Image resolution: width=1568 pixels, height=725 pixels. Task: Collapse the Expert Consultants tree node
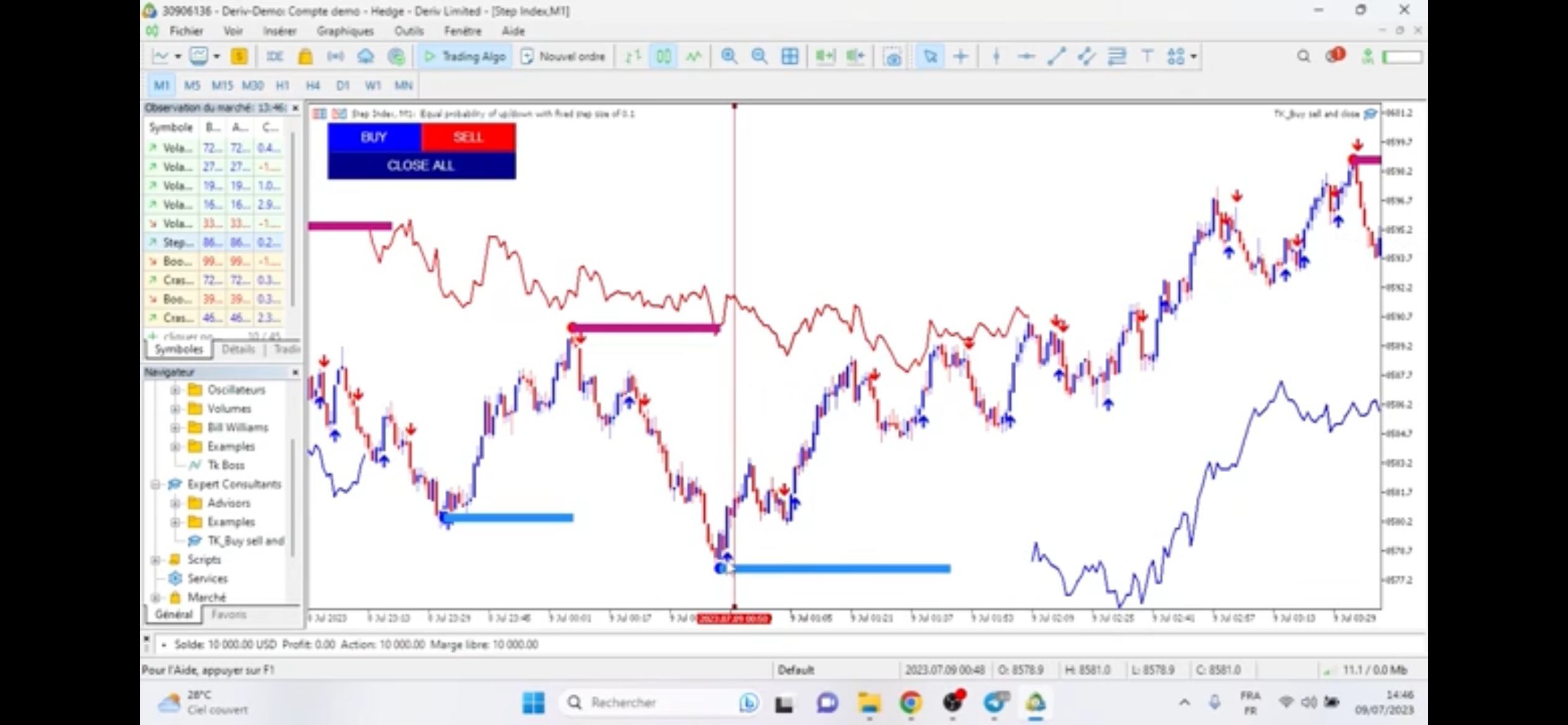point(155,485)
